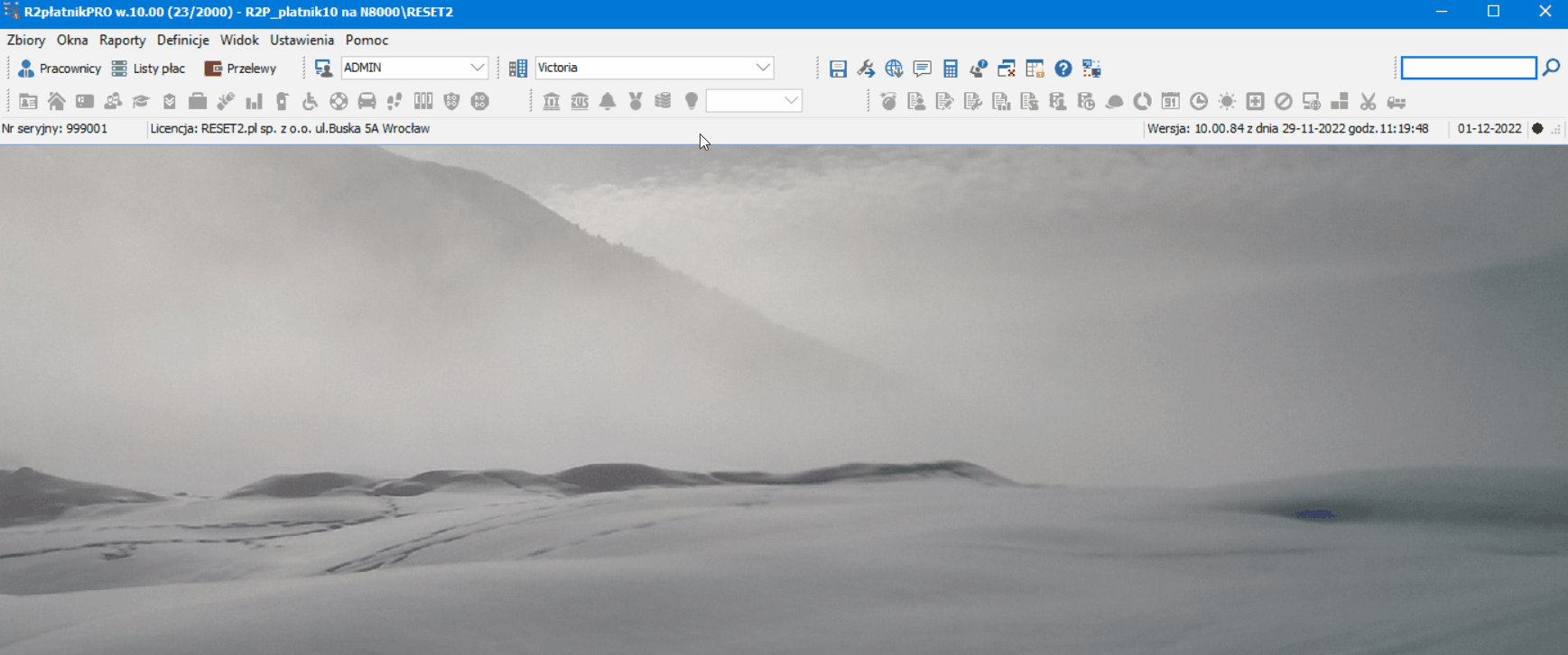Viewport: 1568px width, 655px height.
Task: Click the ZUS institution icon
Action: pyautogui.click(x=580, y=101)
